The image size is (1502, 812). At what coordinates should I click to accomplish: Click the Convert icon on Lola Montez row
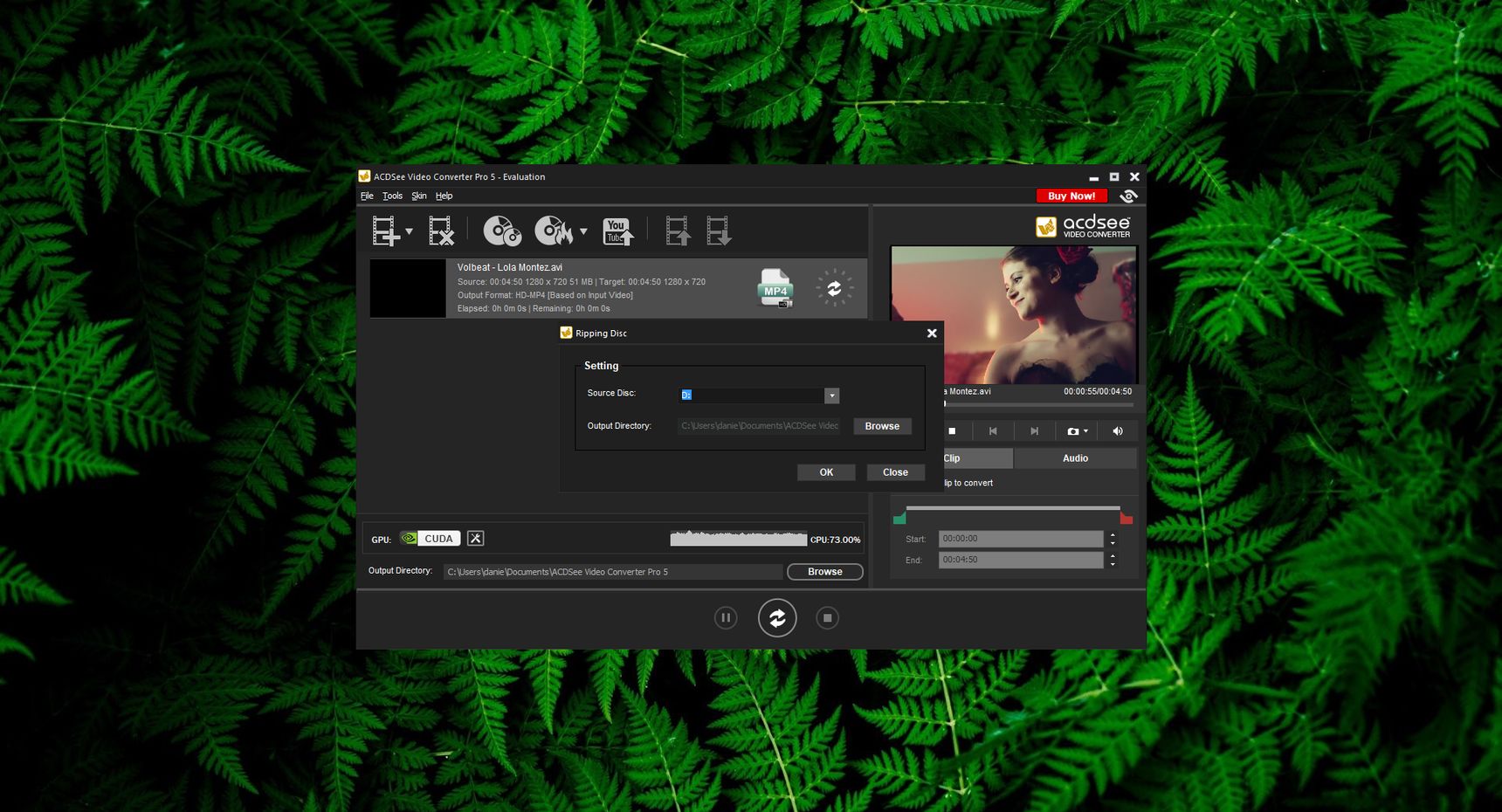pyautogui.click(x=834, y=288)
